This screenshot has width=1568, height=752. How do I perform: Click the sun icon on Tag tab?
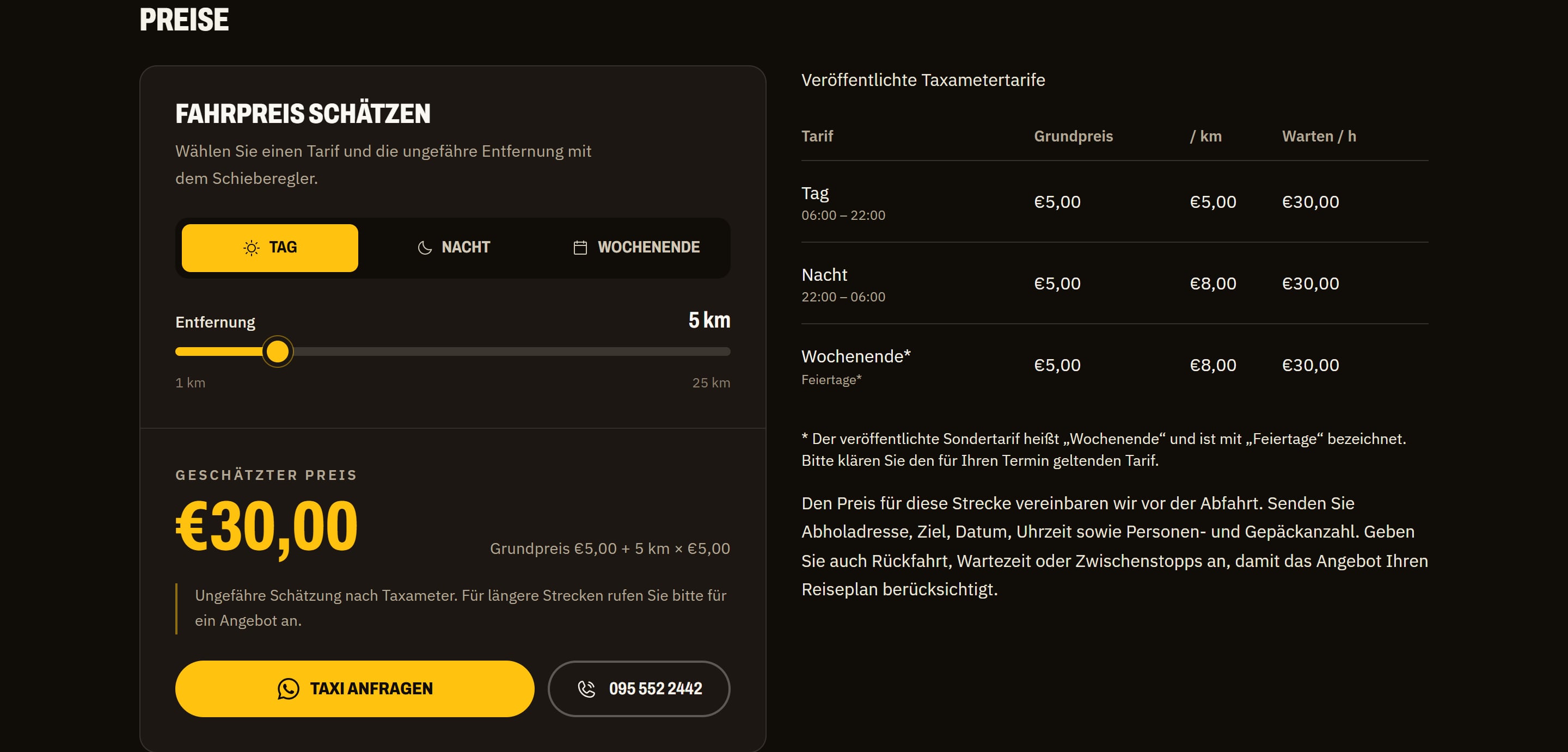[252, 248]
